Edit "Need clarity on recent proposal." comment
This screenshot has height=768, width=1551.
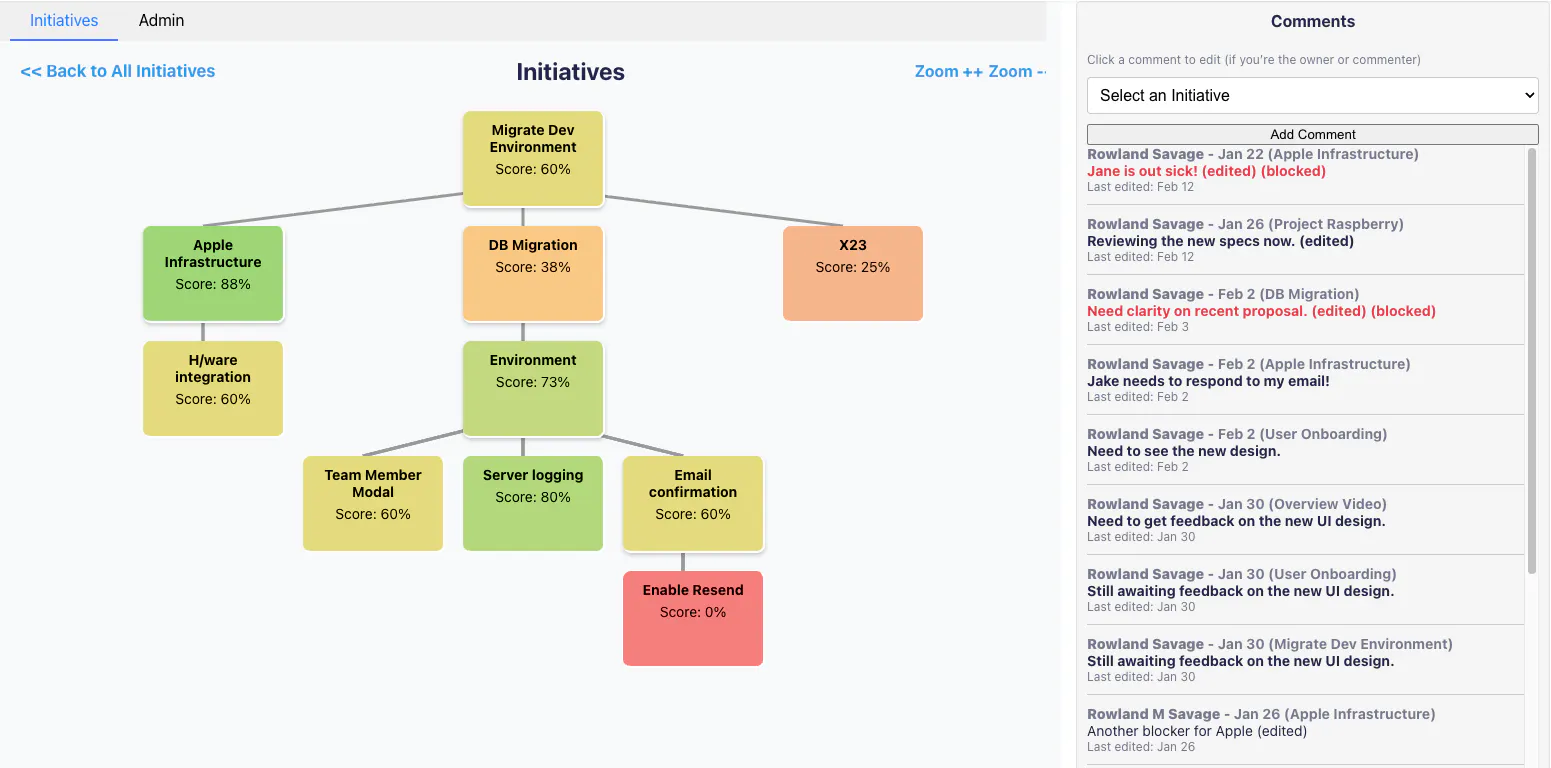click(1305, 311)
